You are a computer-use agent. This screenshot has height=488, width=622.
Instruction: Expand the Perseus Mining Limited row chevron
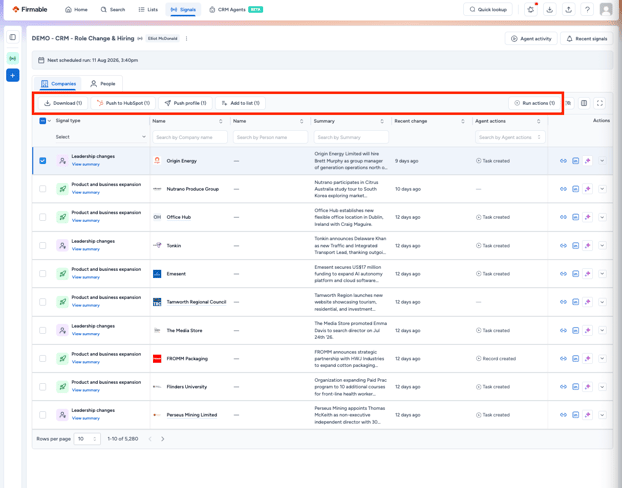(602, 415)
